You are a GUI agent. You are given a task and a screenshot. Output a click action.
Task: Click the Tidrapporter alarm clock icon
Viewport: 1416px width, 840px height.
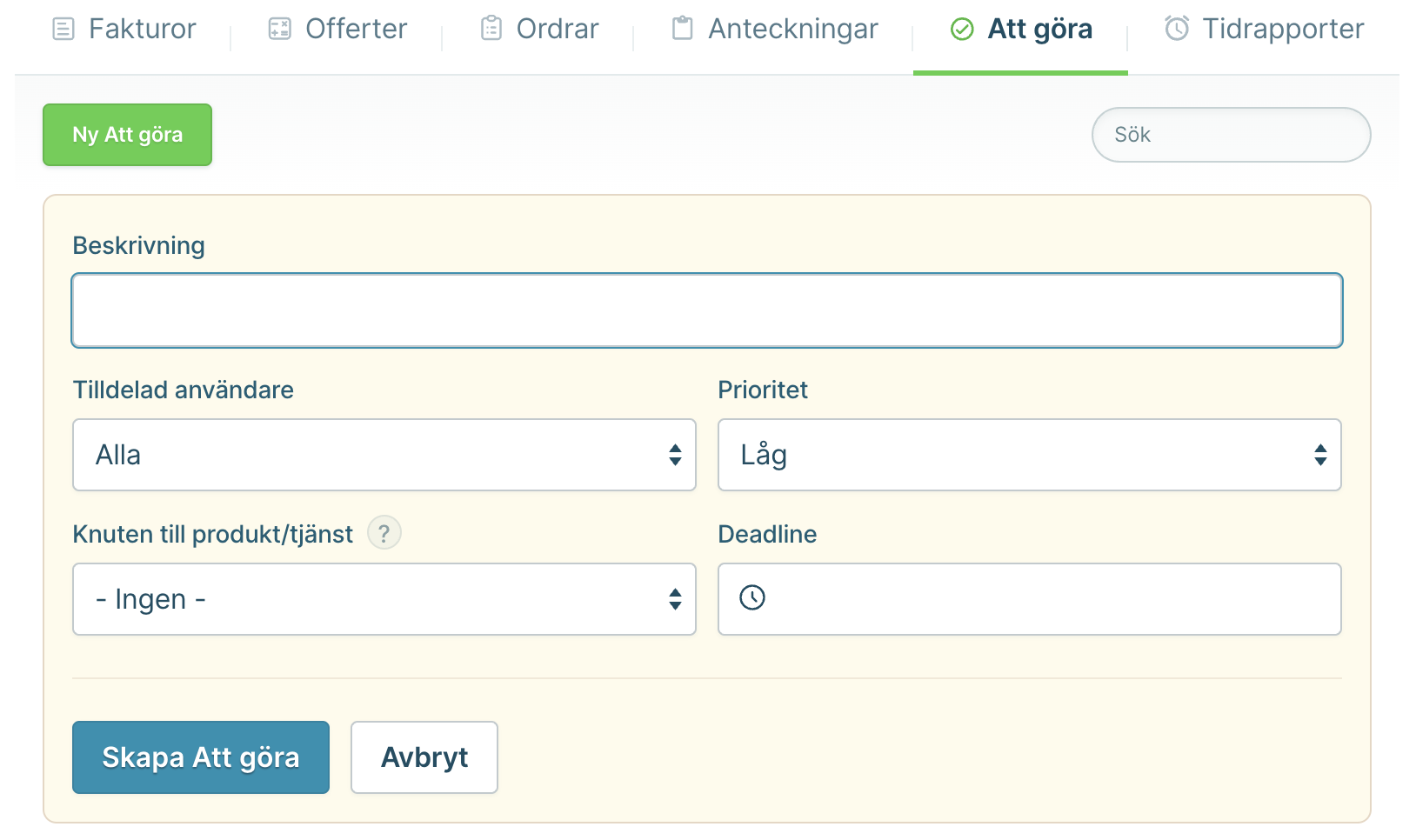pyautogui.click(x=1177, y=29)
